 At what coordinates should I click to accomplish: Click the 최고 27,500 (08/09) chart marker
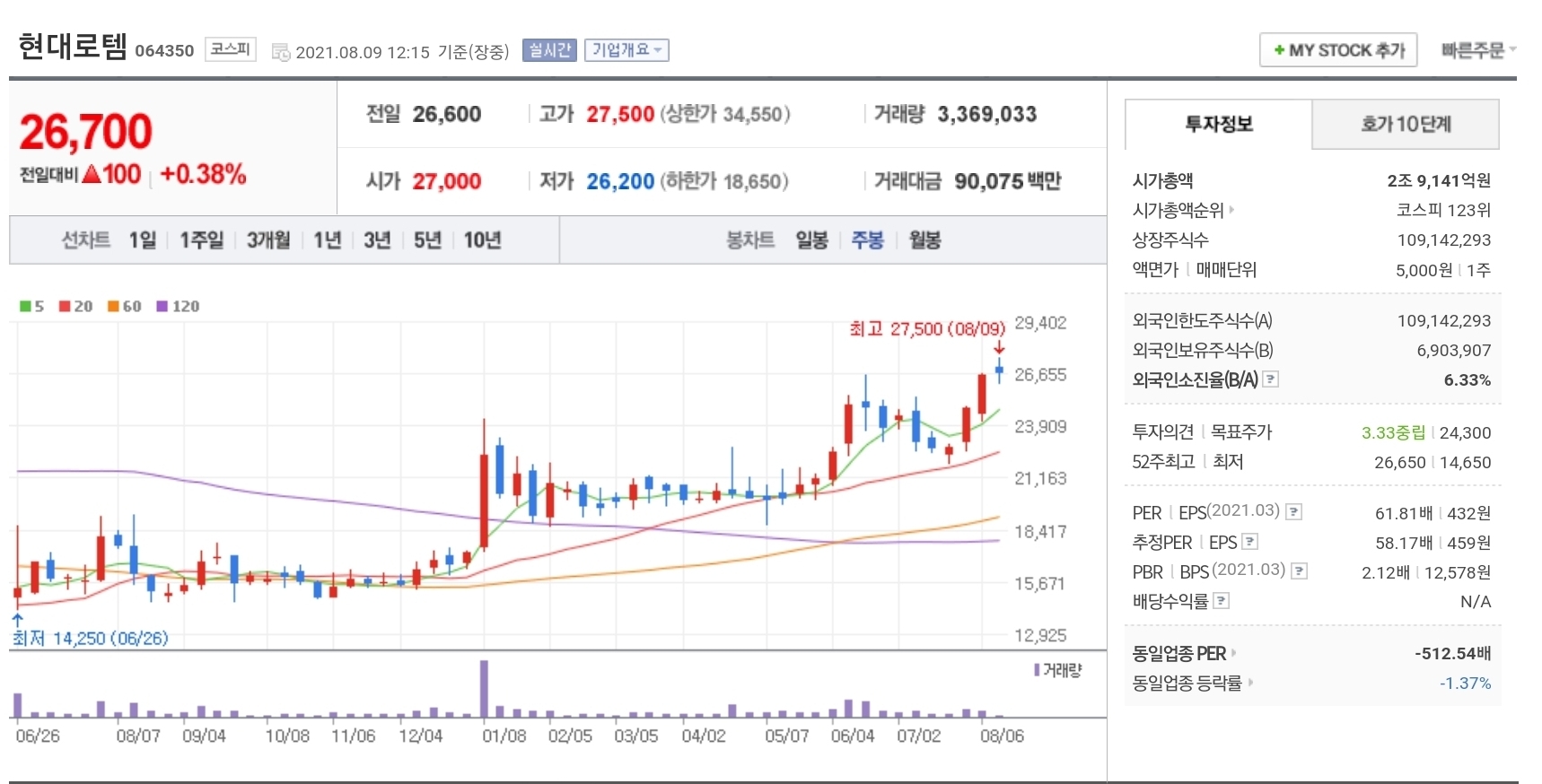click(927, 328)
